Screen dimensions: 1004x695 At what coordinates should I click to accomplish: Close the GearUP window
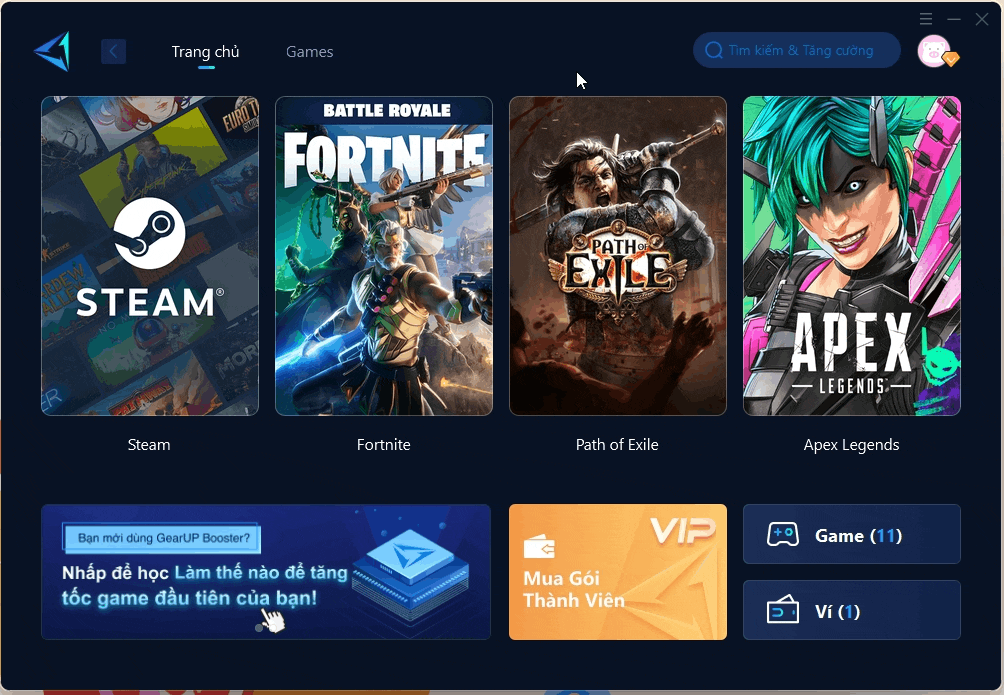tap(982, 19)
